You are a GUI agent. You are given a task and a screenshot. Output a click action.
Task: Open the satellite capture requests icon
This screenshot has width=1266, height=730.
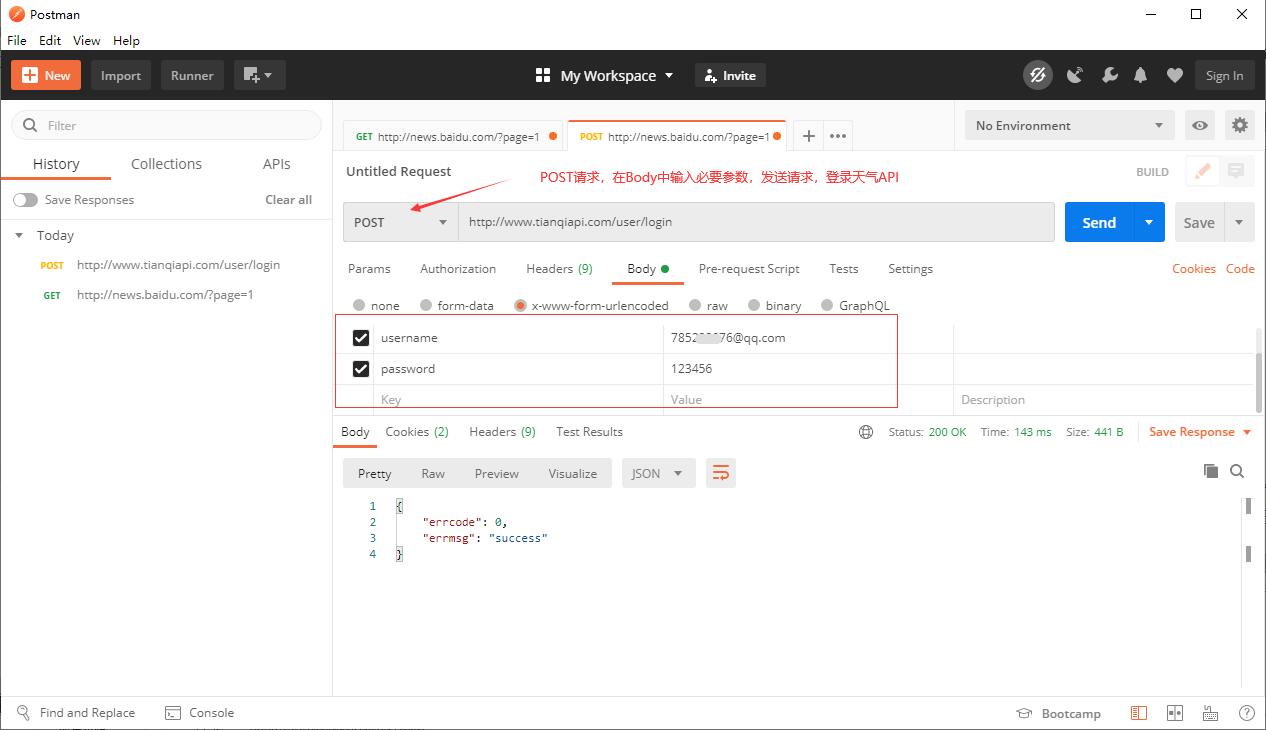pos(1075,75)
